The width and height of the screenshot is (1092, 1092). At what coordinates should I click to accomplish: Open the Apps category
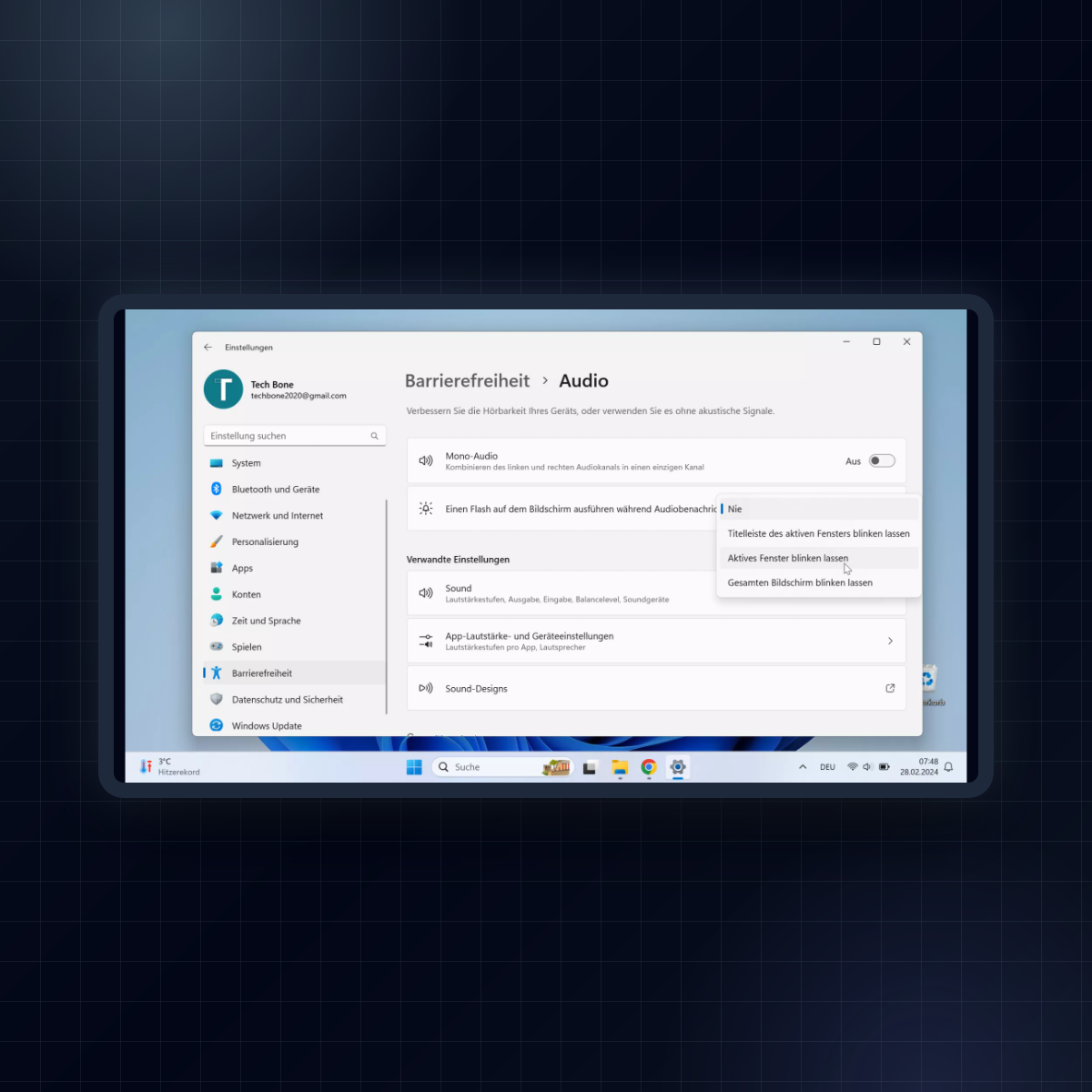(294, 568)
